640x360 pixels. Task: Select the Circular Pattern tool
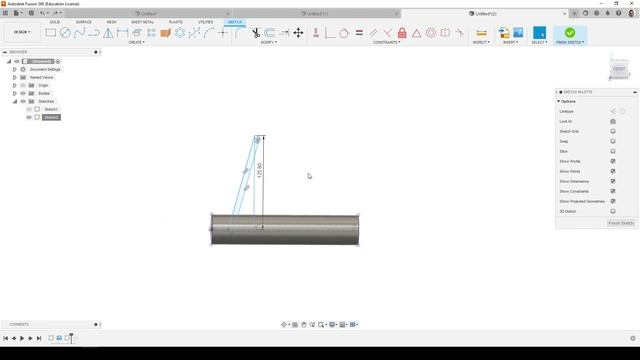[180, 33]
